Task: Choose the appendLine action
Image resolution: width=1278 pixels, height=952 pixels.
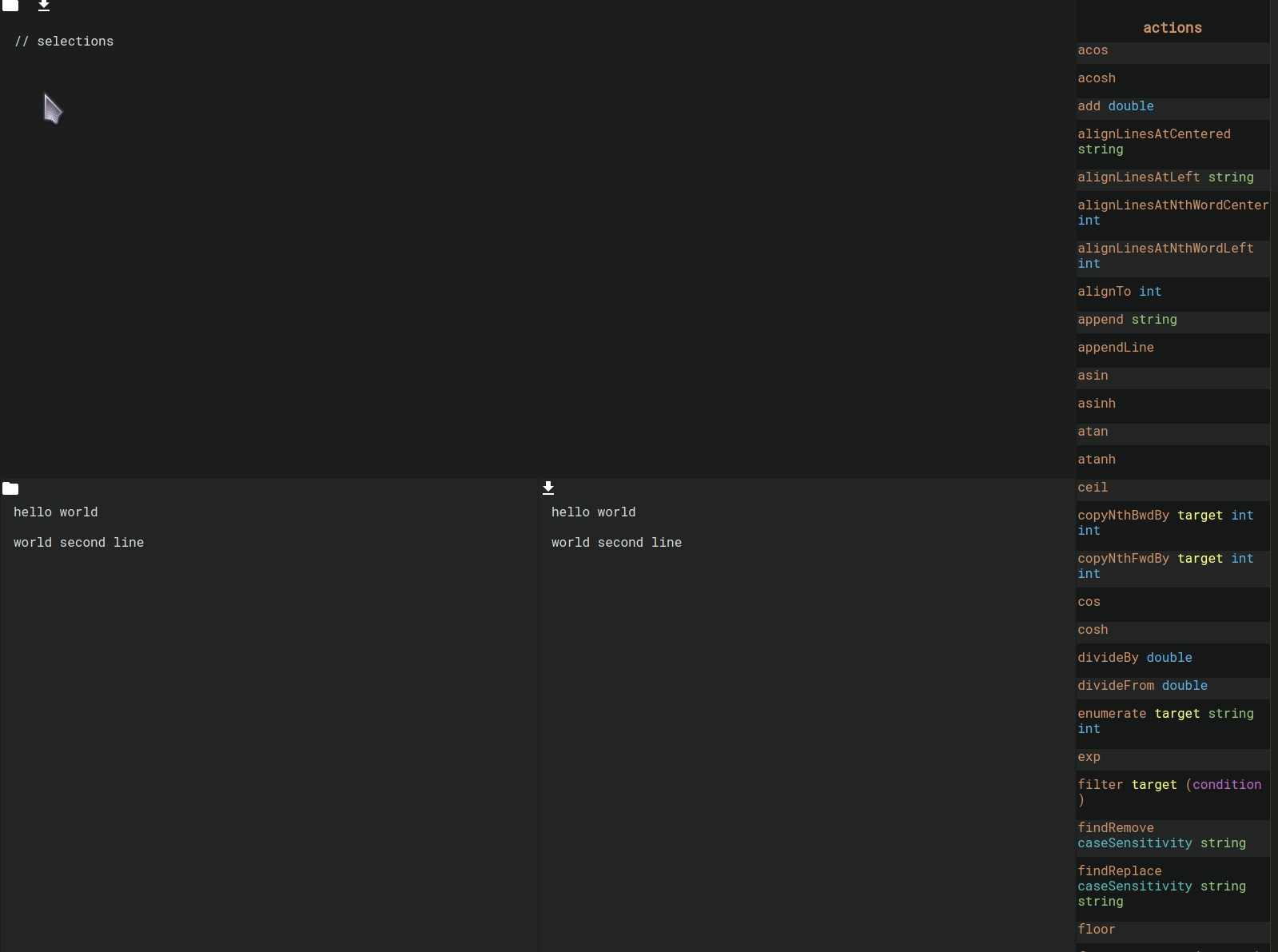Action: point(1115,348)
